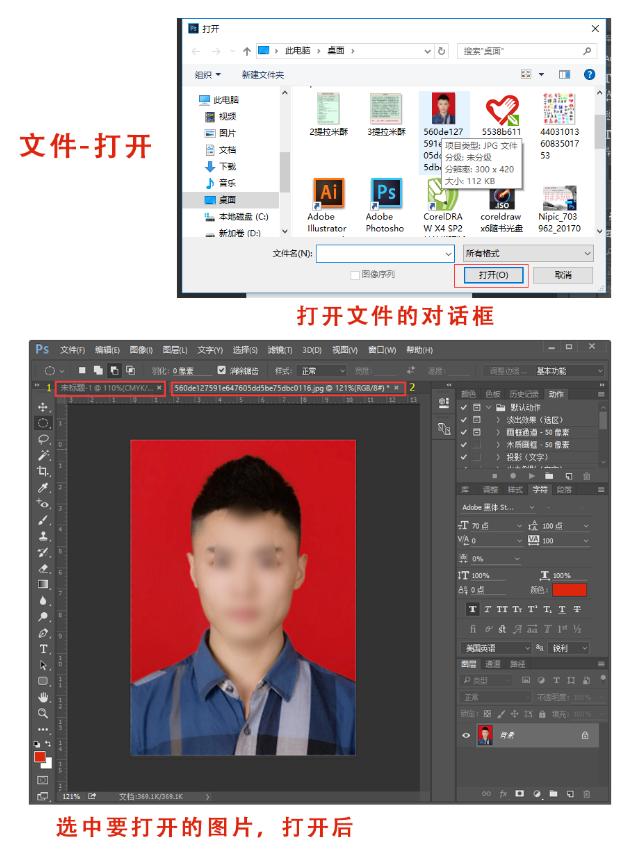The width and height of the screenshot is (636, 852).
Task: Open the Edit Toolbar three-dots menu
Action: [43, 729]
